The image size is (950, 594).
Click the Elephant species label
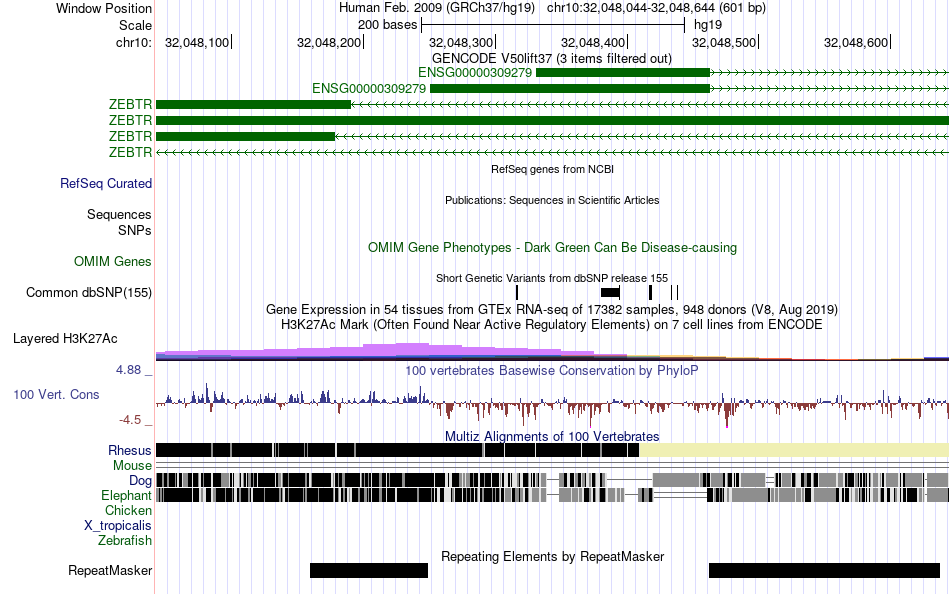click(127, 496)
